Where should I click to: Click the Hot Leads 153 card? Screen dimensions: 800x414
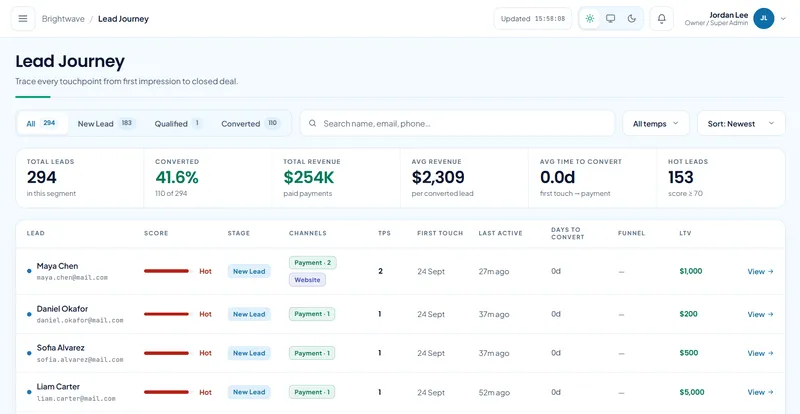point(720,178)
